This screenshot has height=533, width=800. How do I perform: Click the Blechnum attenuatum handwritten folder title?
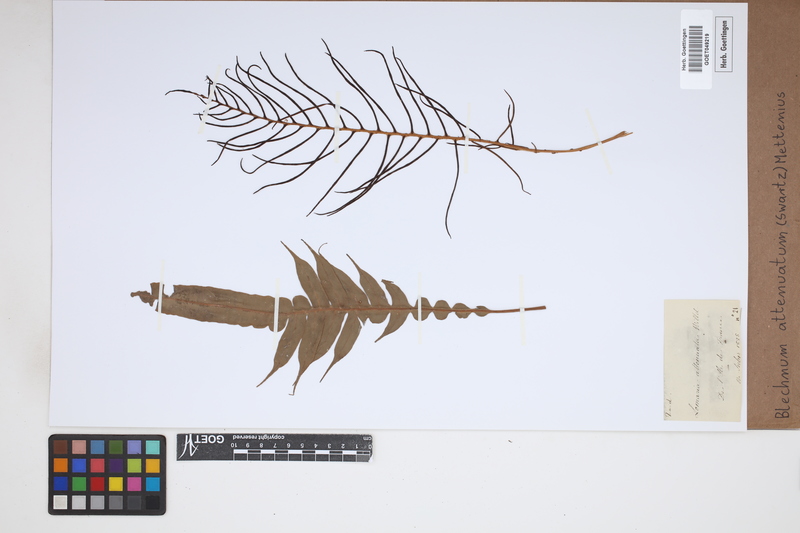781,255
